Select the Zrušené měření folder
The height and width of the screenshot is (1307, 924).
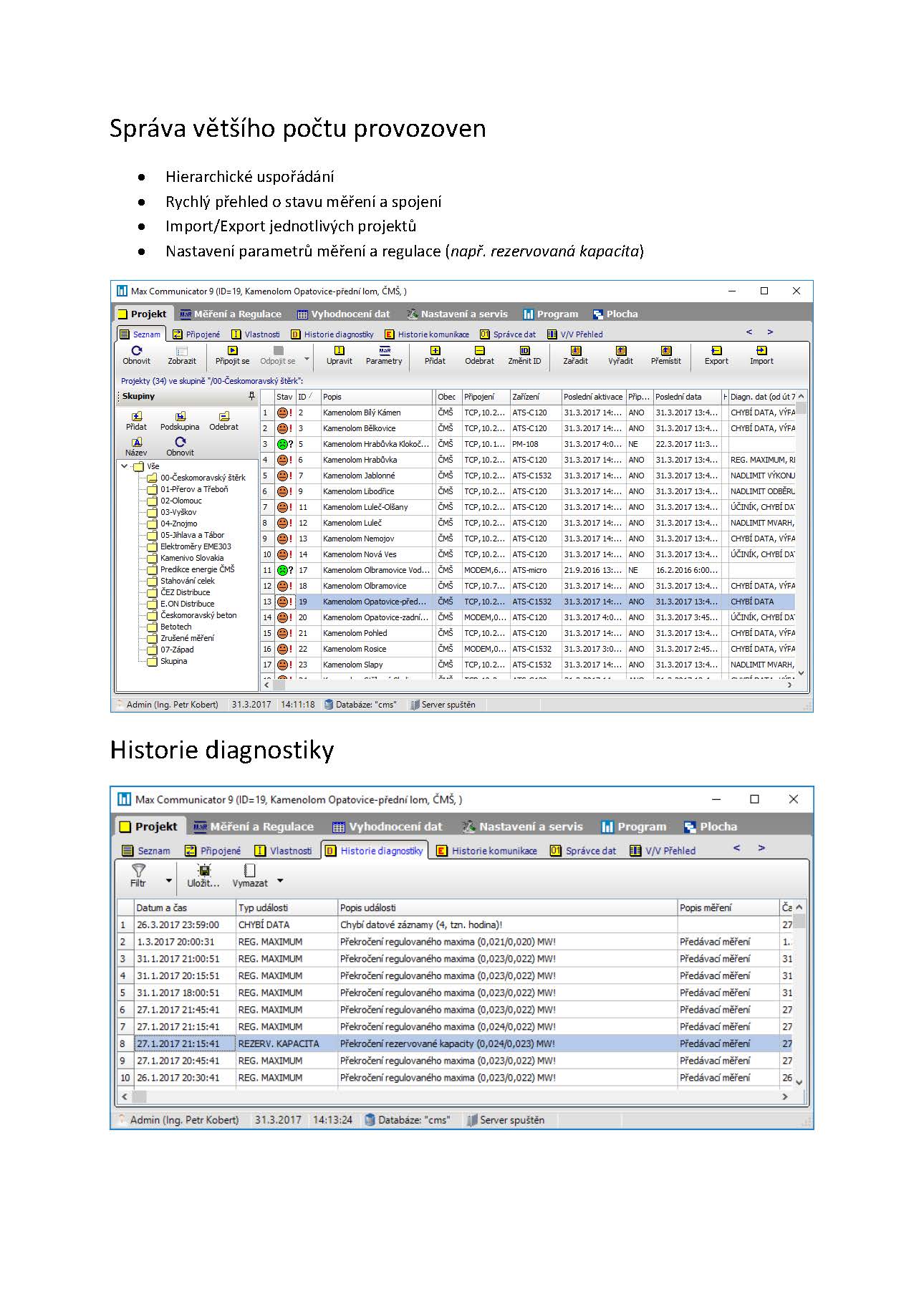[180, 638]
